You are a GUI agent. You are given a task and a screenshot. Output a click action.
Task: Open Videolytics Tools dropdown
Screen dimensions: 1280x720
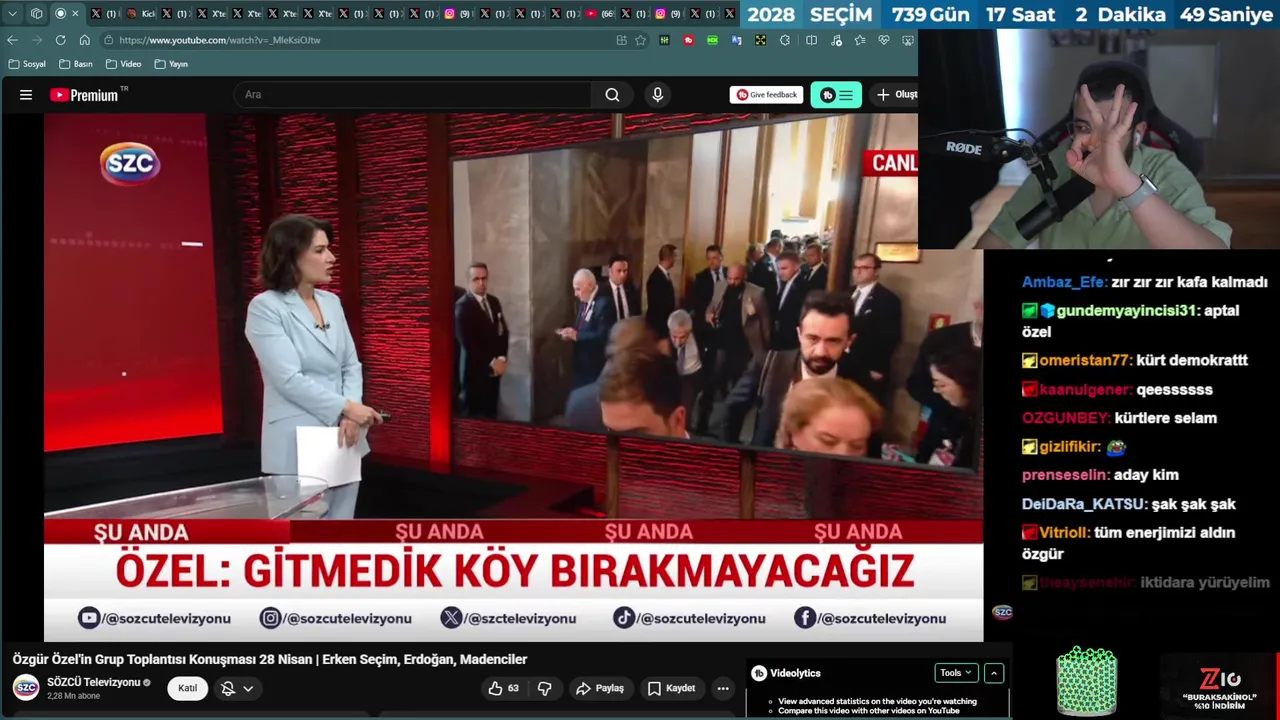[956, 673]
